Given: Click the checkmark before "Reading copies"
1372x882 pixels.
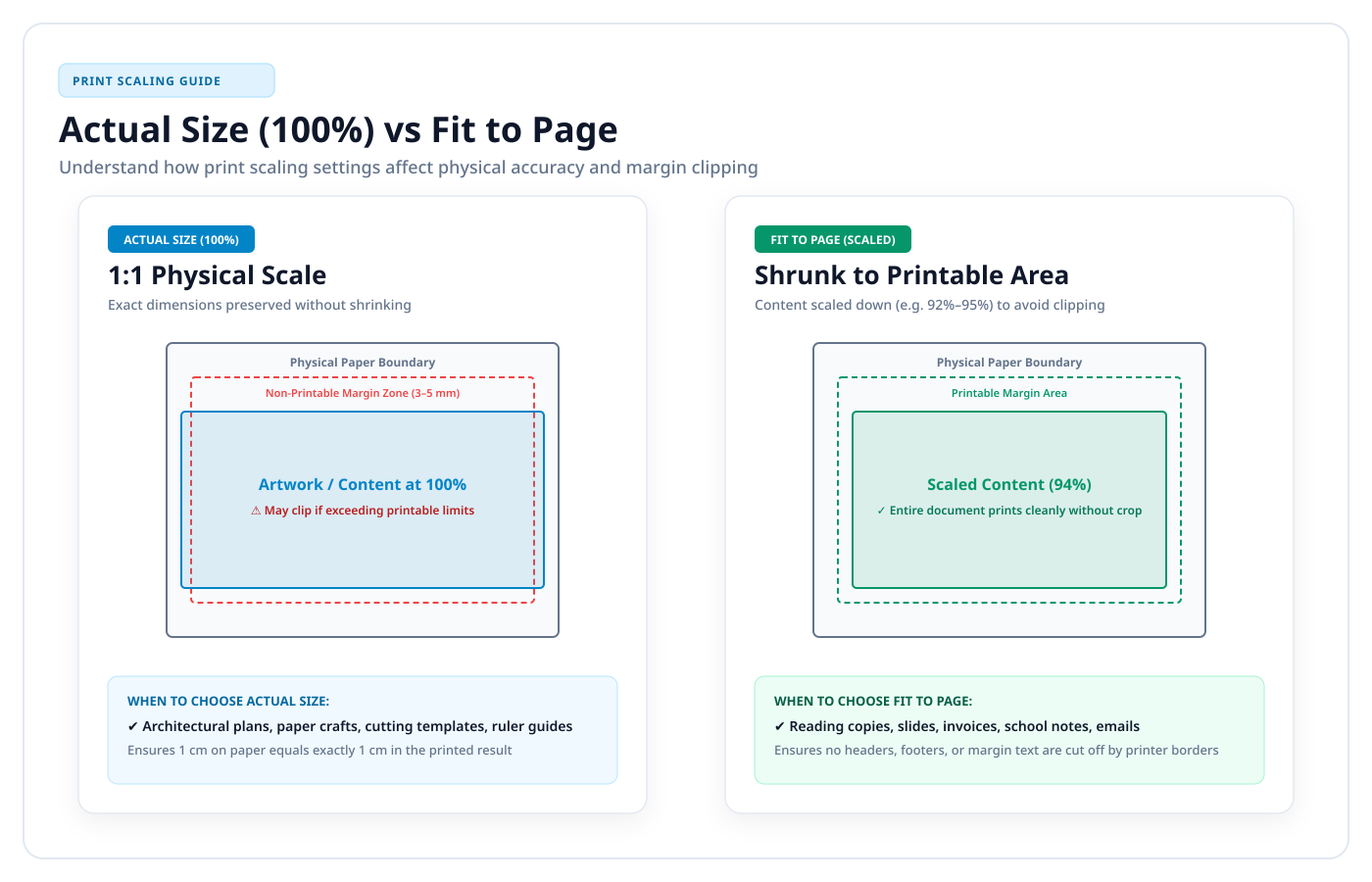Looking at the screenshot, I should point(780,726).
